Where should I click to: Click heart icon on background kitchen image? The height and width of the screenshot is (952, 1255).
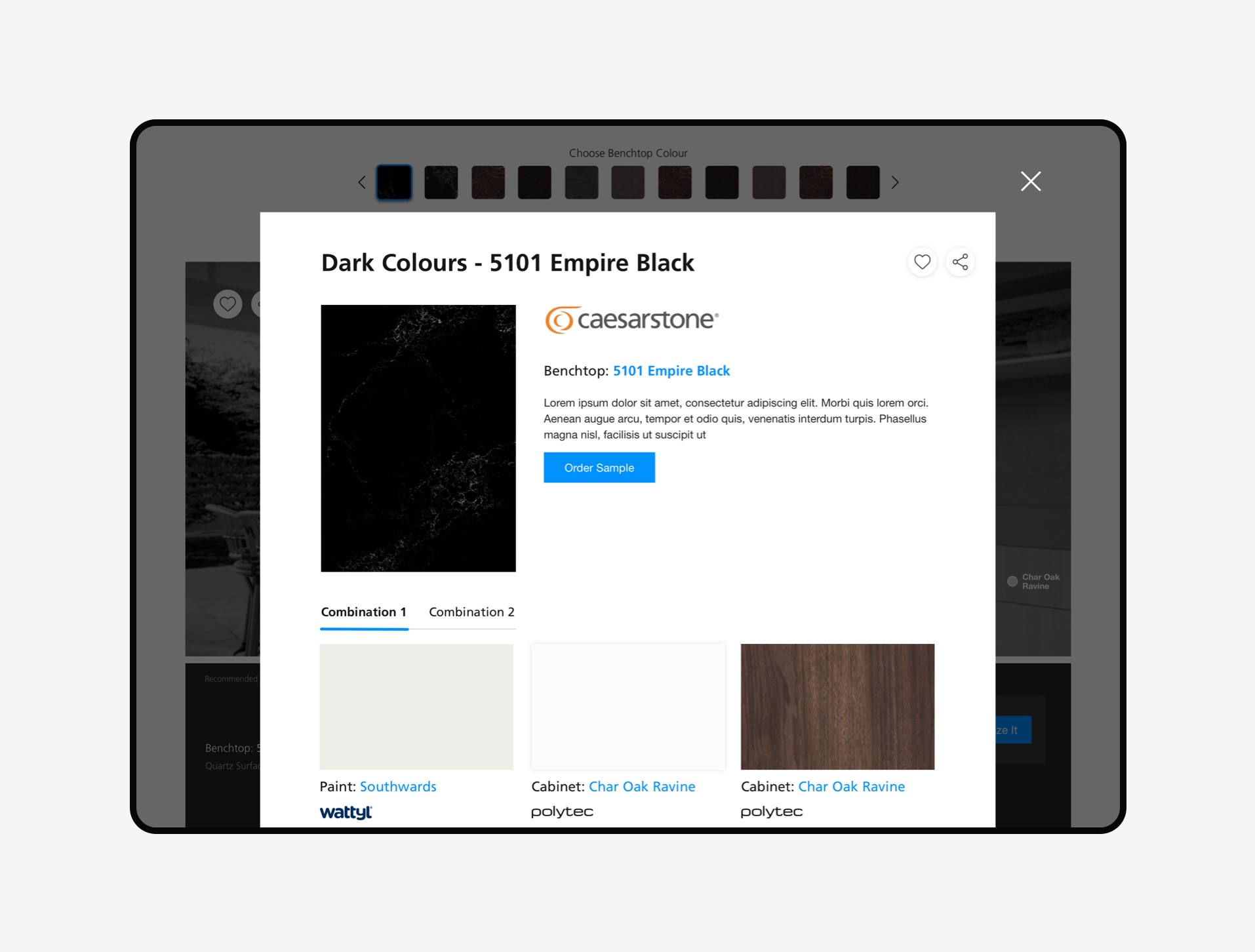pyautogui.click(x=228, y=304)
